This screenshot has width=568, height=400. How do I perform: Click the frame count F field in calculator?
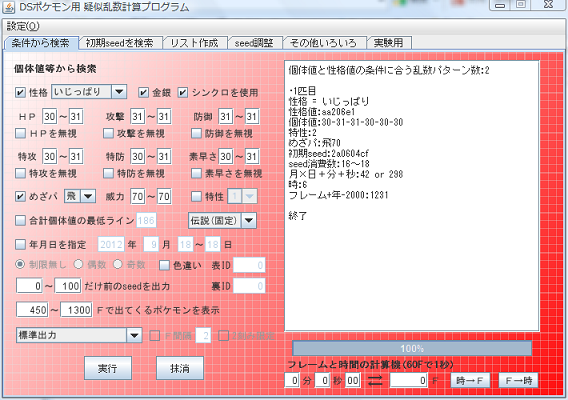[x=409, y=380]
